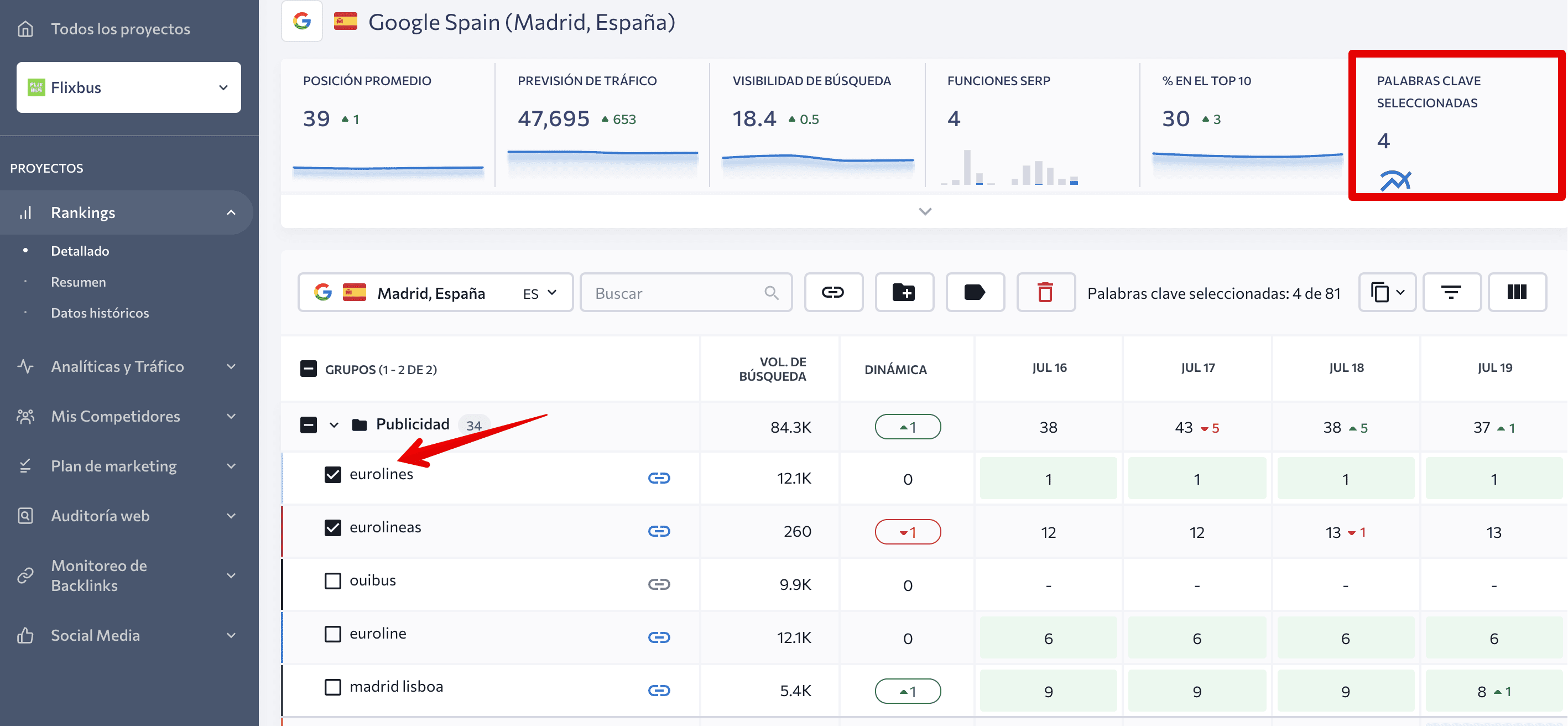Click the Social Media thumbs-up icon
Viewport: 1568px width, 726px height.
pyautogui.click(x=25, y=635)
